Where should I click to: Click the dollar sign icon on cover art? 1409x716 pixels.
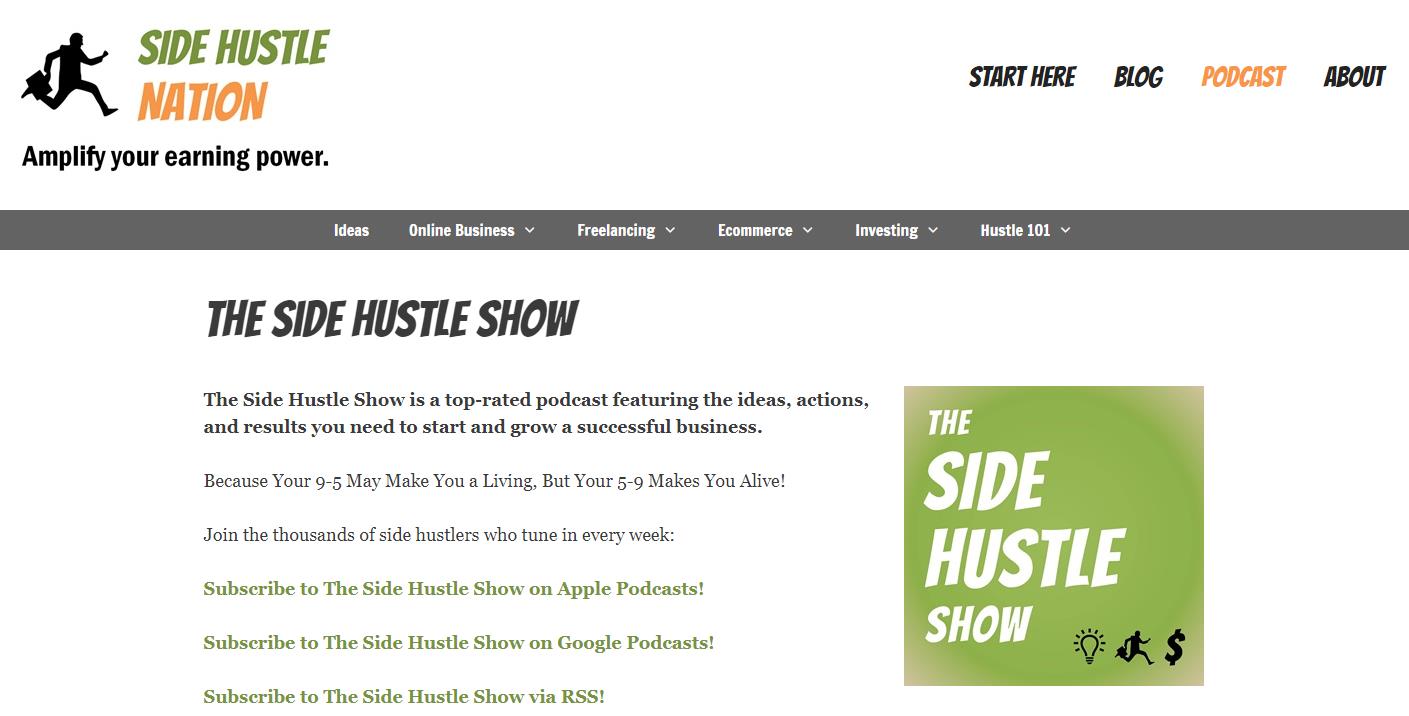(1175, 646)
